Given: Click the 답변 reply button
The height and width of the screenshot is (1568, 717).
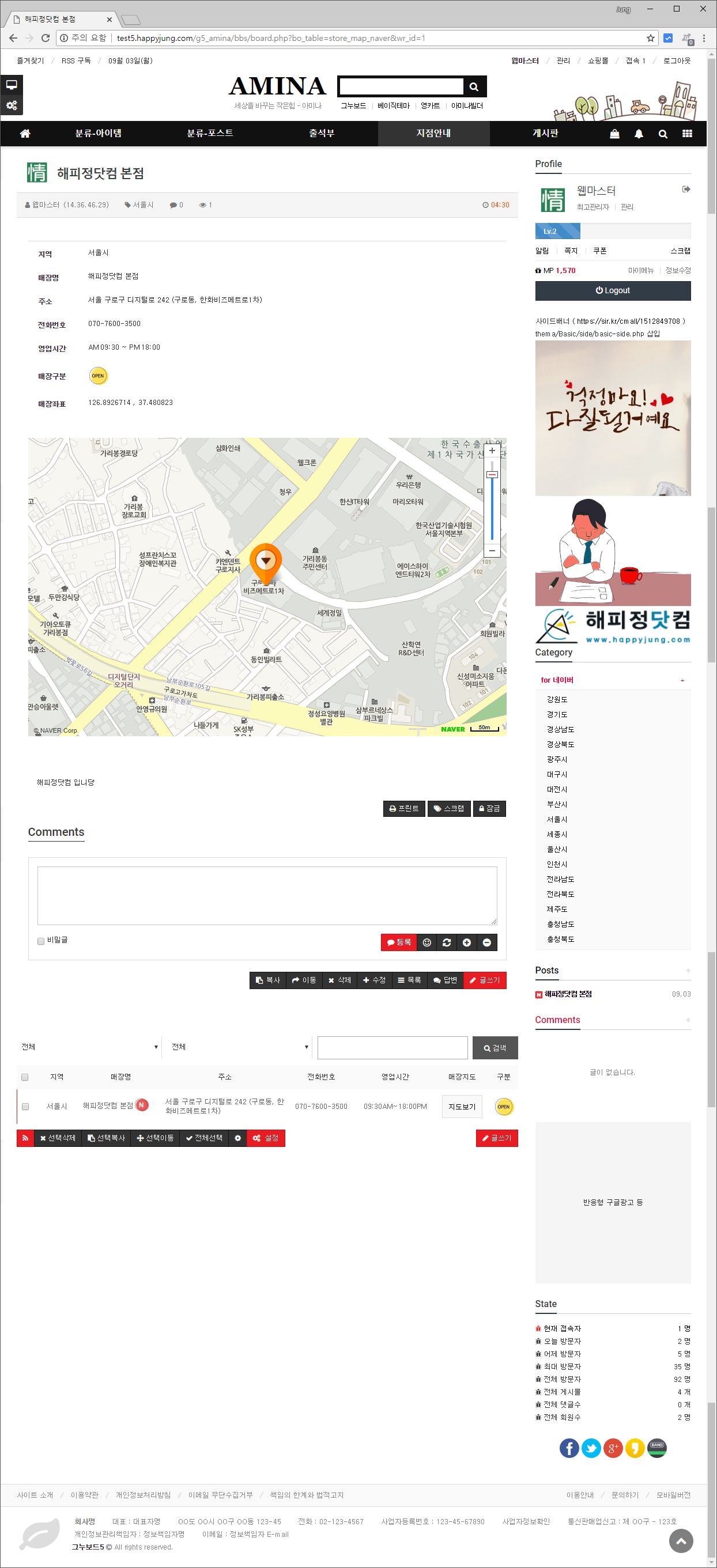Looking at the screenshot, I should [446, 980].
